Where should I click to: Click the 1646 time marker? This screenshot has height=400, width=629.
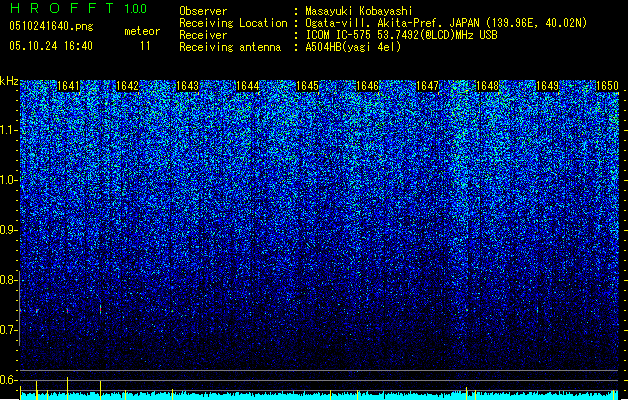[x=368, y=86]
